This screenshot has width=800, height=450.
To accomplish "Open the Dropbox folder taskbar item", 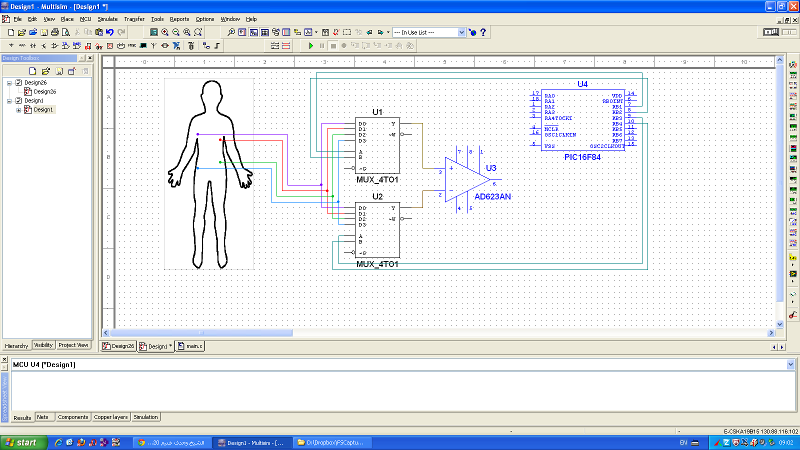I will point(333,442).
